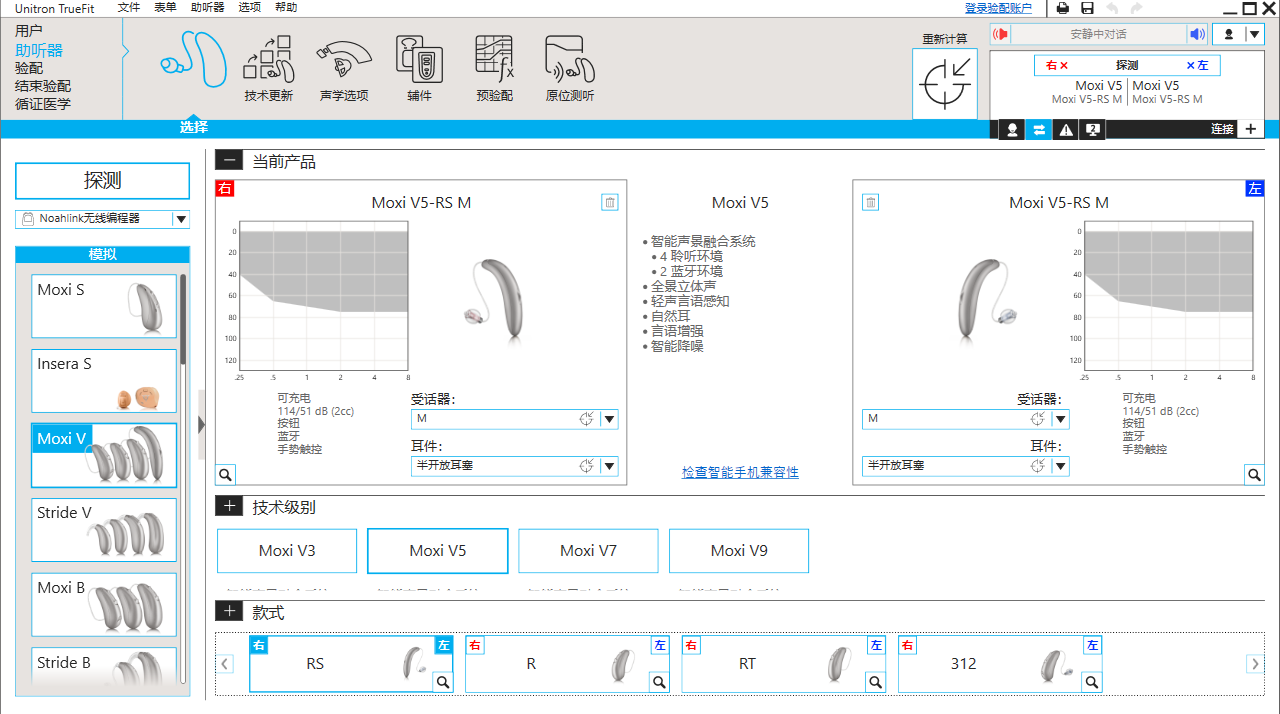Select Moxi B product family
The height and width of the screenshot is (714, 1280).
pyautogui.click(x=104, y=605)
